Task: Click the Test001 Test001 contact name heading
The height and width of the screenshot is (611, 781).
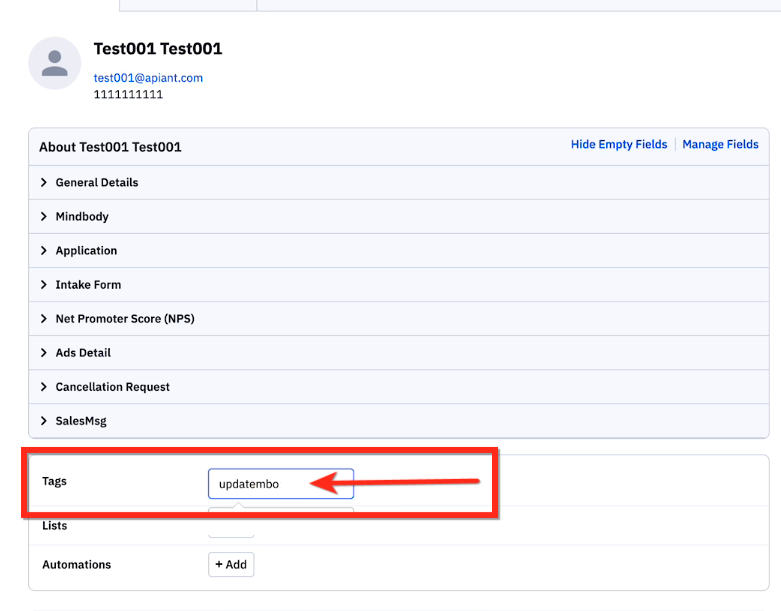Action: click(158, 49)
